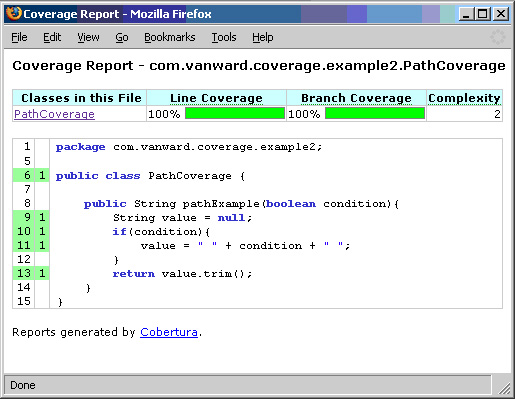
Task: Click the Line Coverage column header
Action: click(216, 98)
